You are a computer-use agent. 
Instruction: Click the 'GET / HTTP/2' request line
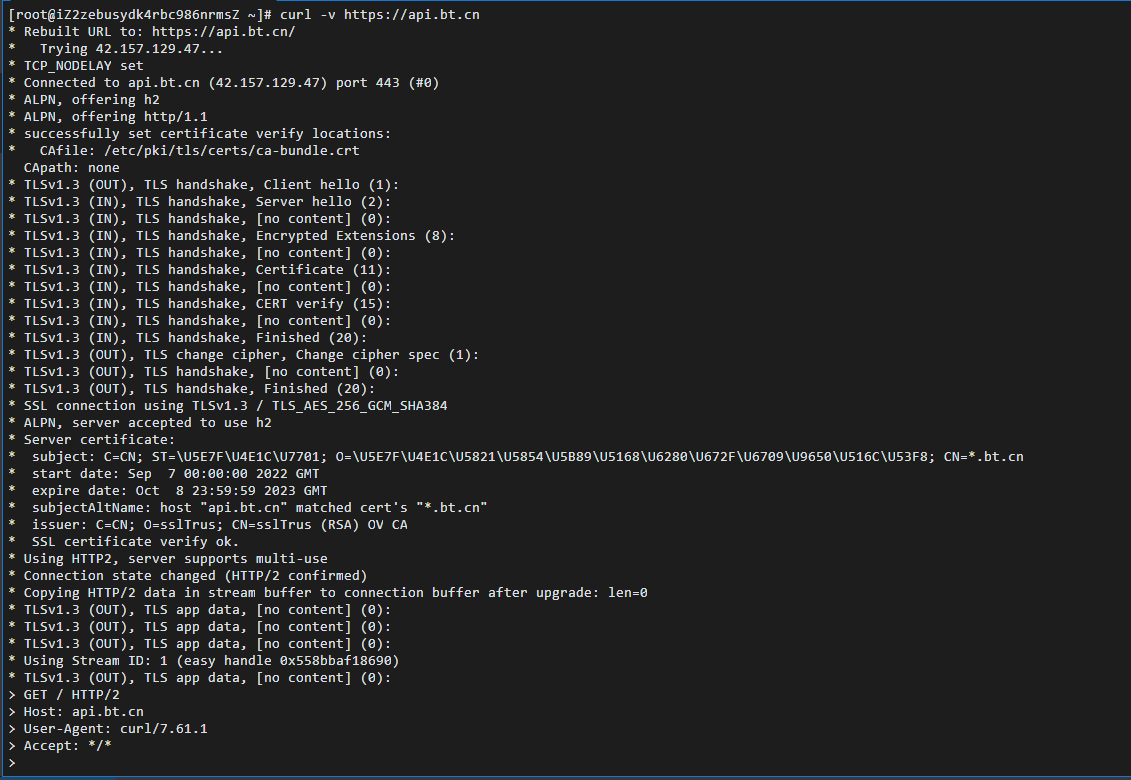coord(71,695)
